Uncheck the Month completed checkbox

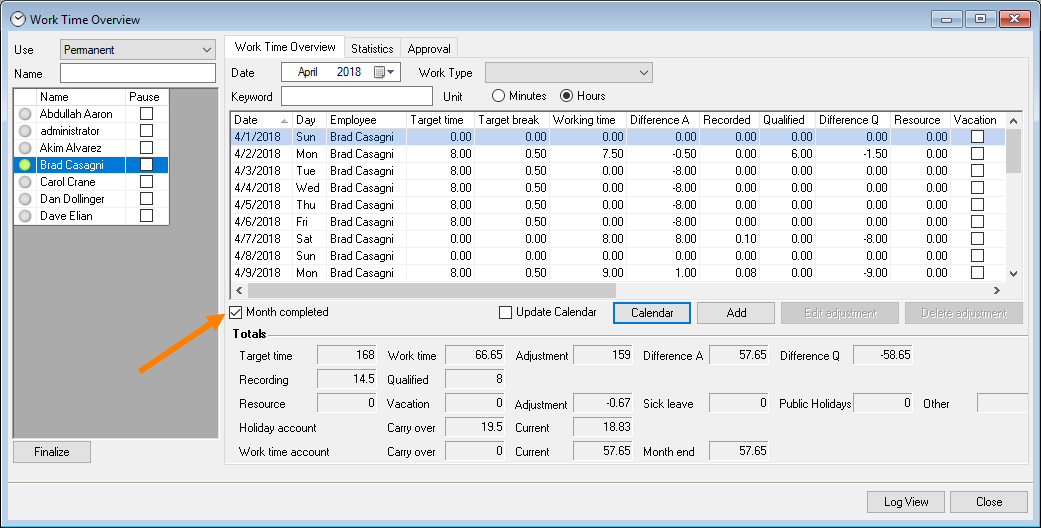click(236, 312)
